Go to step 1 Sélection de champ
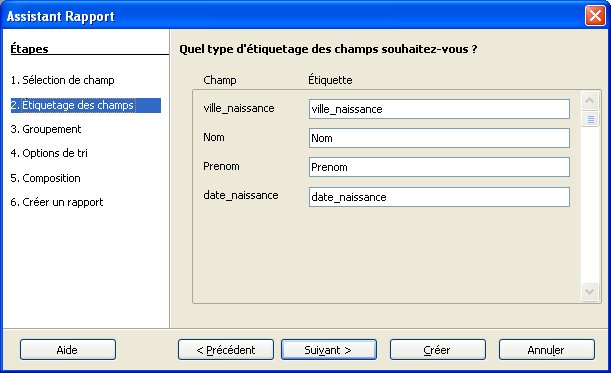 pos(62,80)
